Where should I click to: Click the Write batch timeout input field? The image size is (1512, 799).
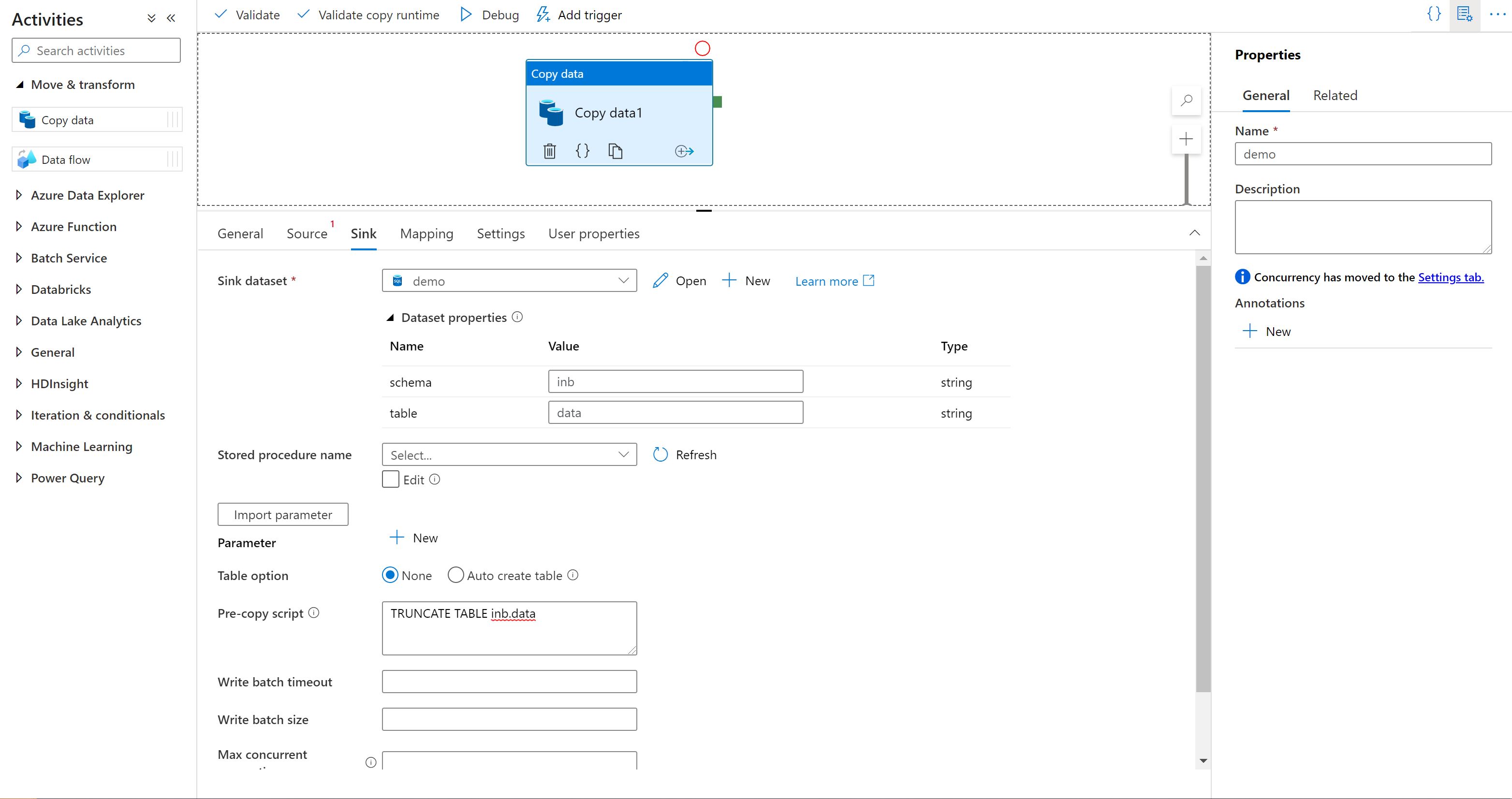click(x=509, y=681)
